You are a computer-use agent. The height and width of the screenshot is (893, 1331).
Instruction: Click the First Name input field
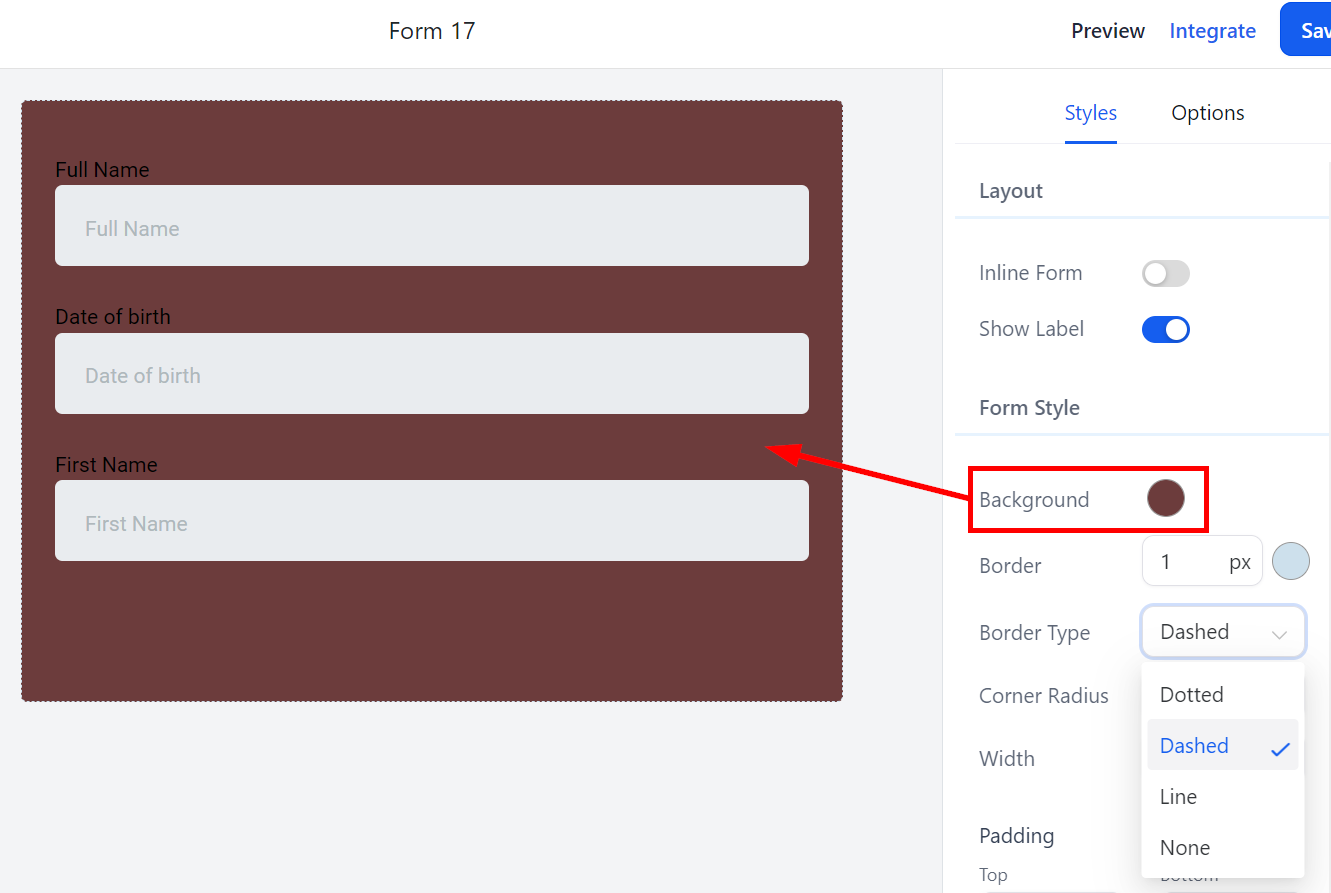[431, 521]
